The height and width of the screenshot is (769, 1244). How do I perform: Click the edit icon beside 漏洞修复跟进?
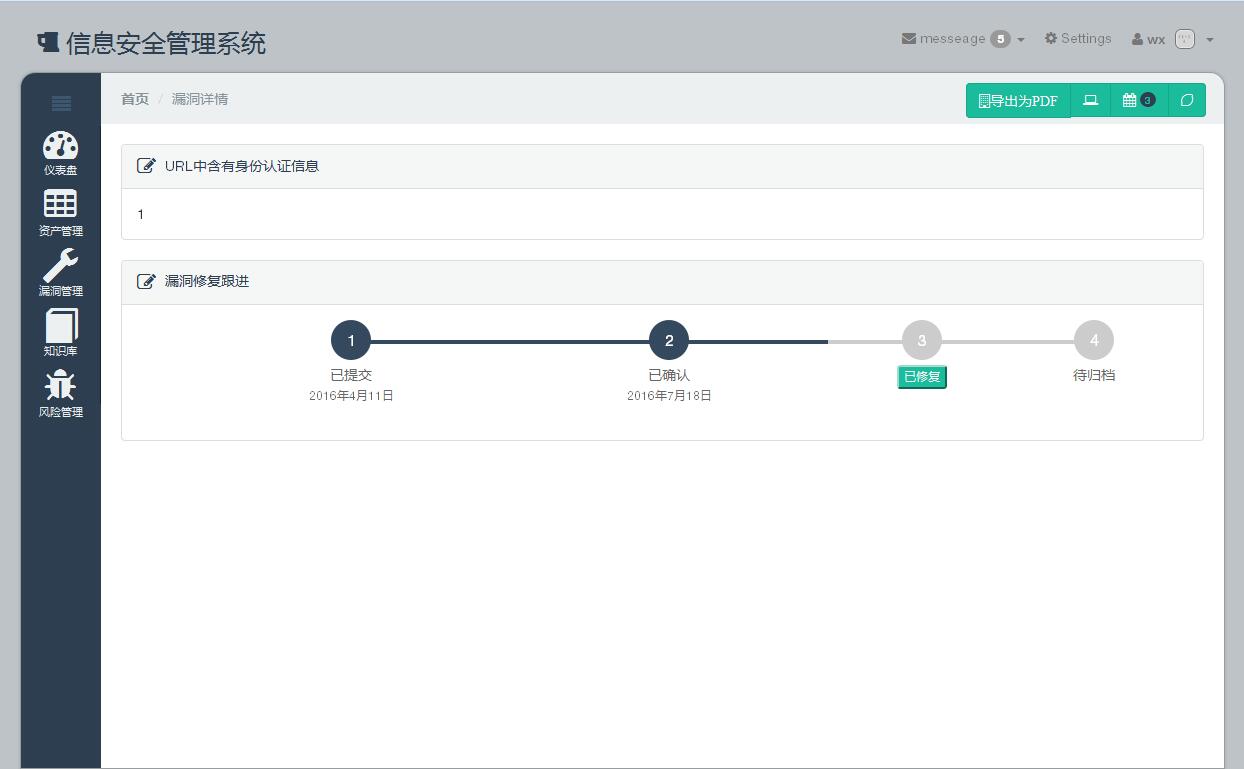pos(146,281)
